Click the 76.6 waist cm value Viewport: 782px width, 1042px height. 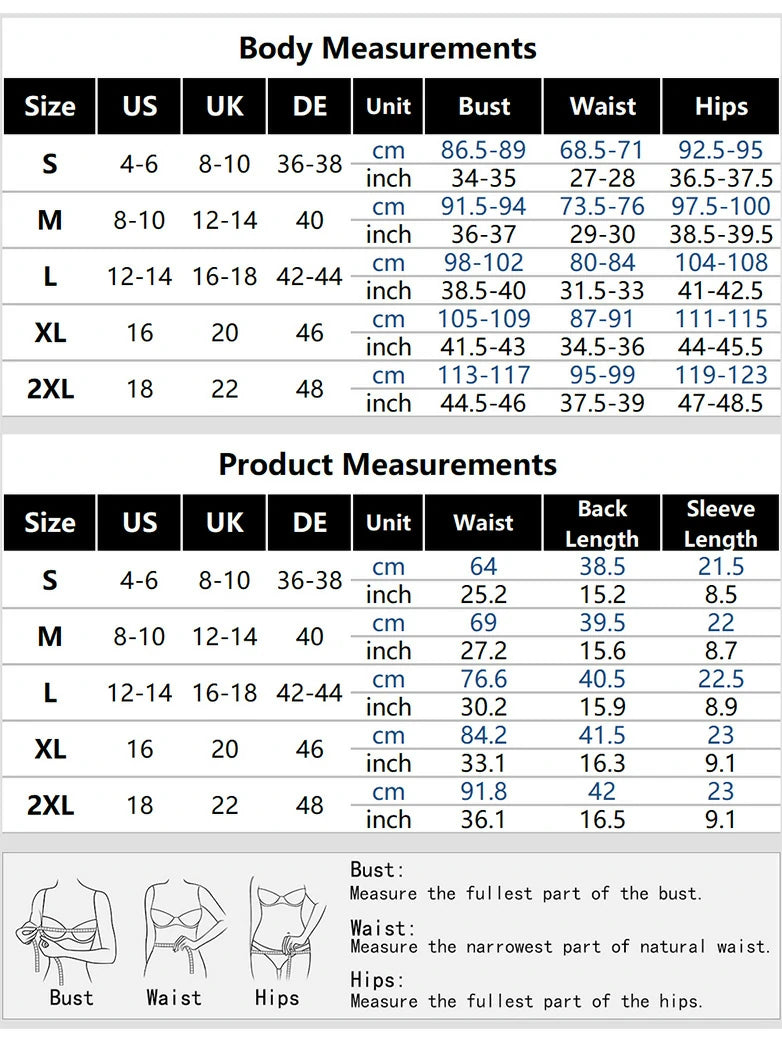[484, 679]
